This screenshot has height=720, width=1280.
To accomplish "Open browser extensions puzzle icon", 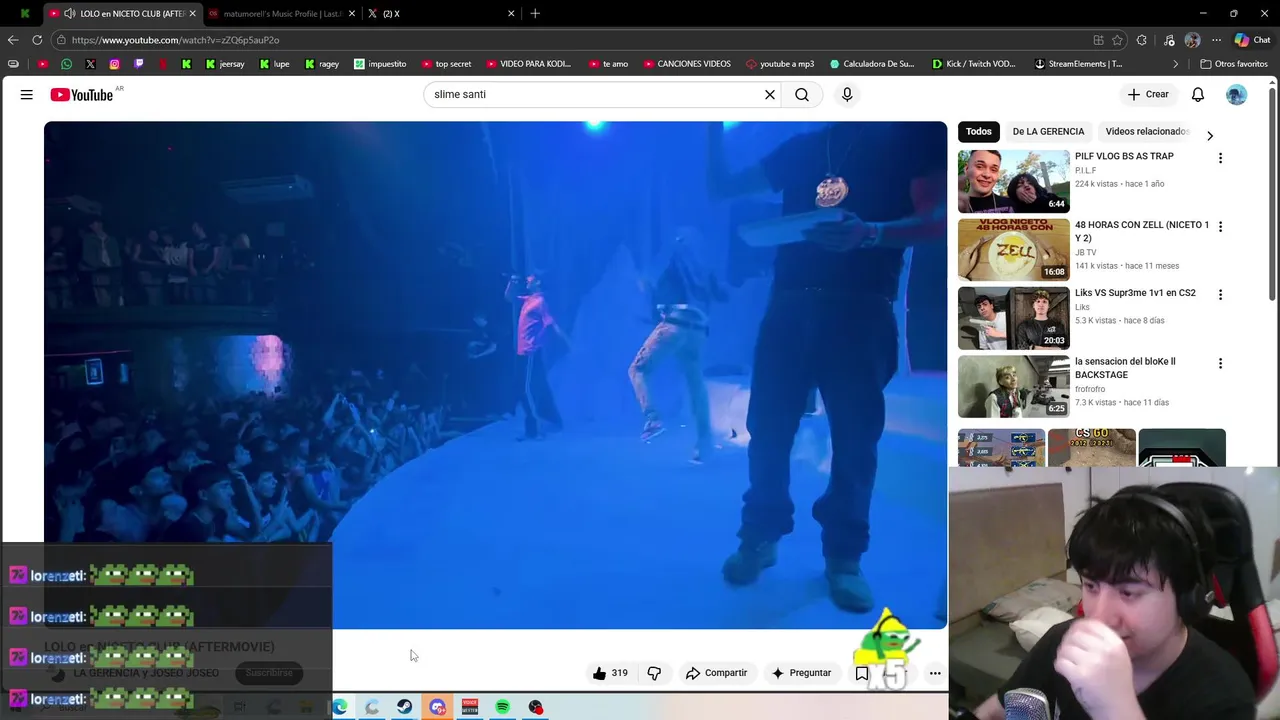I will (1142, 40).
